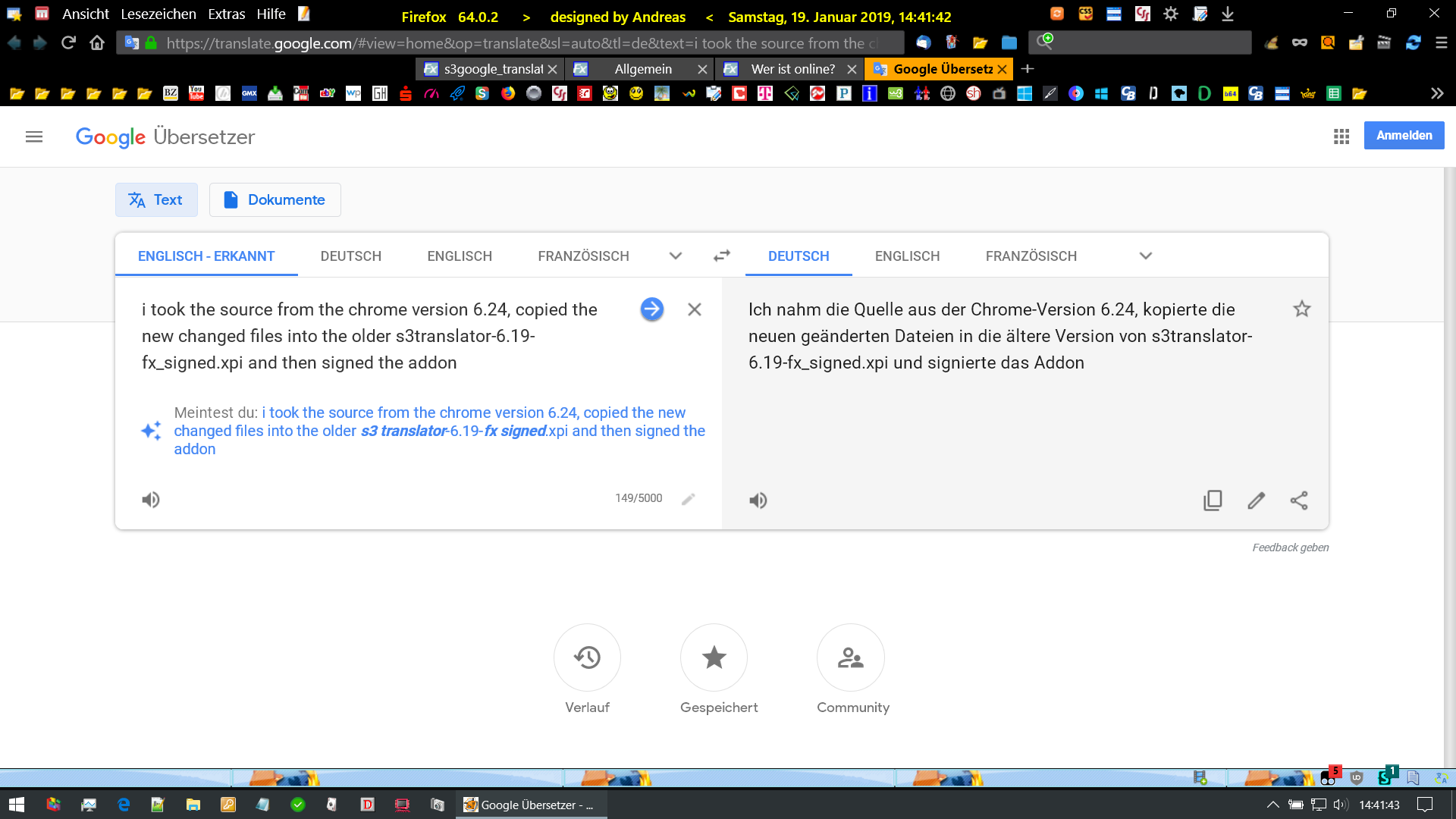The height and width of the screenshot is (819, 1456).
Task: Expand more target languages dropdown
Action: [x=1145, y=256]
